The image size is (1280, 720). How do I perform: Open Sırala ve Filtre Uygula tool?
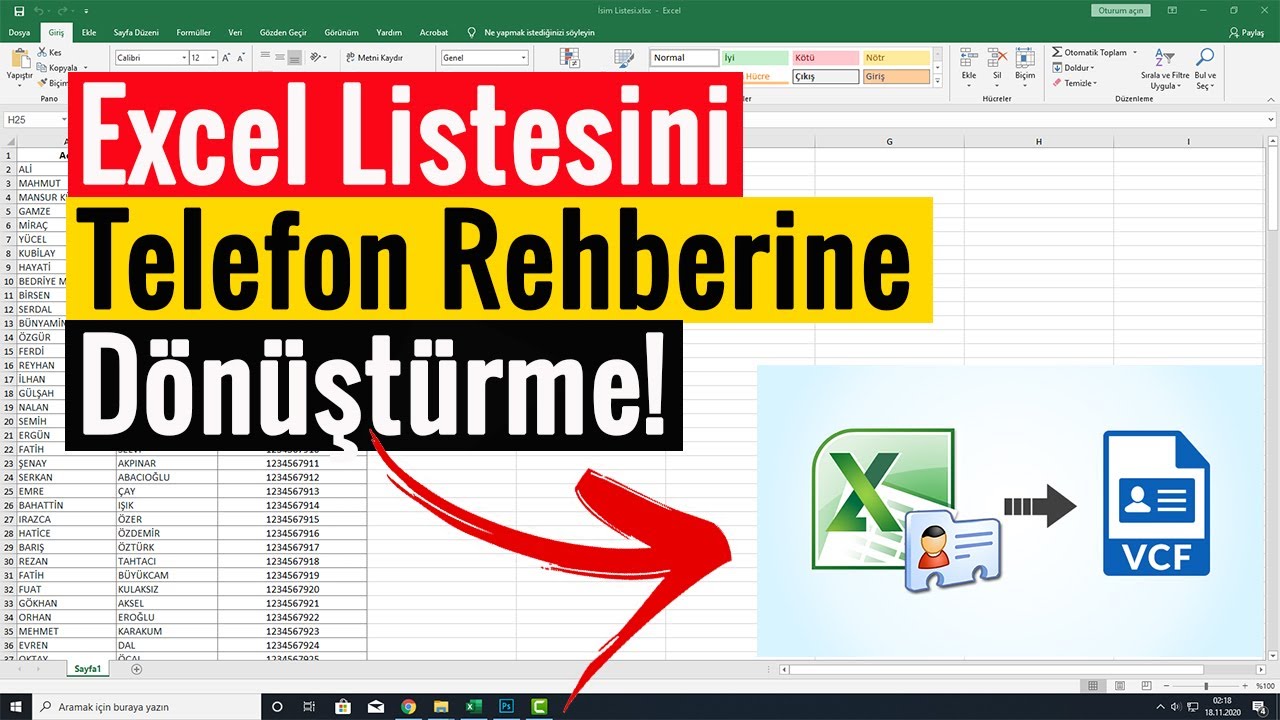click(1164, 68)
